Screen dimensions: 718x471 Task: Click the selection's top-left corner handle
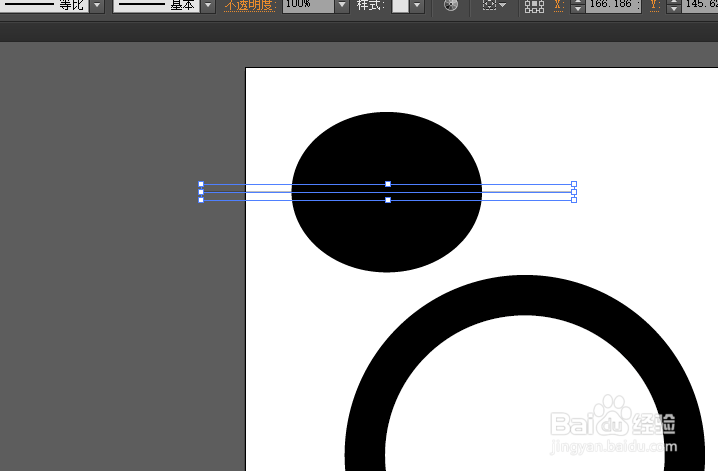201,184
